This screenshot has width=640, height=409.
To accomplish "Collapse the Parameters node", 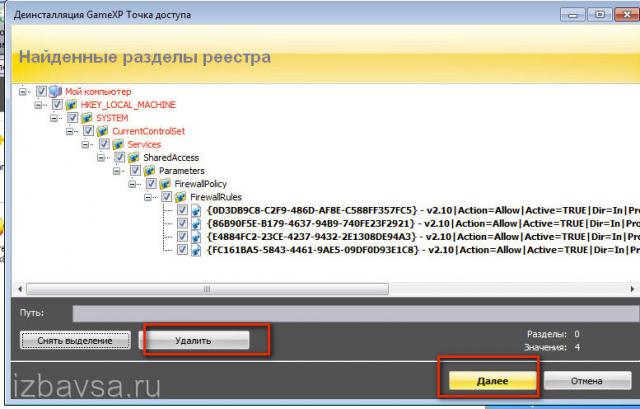I will [x=116, y=171].
